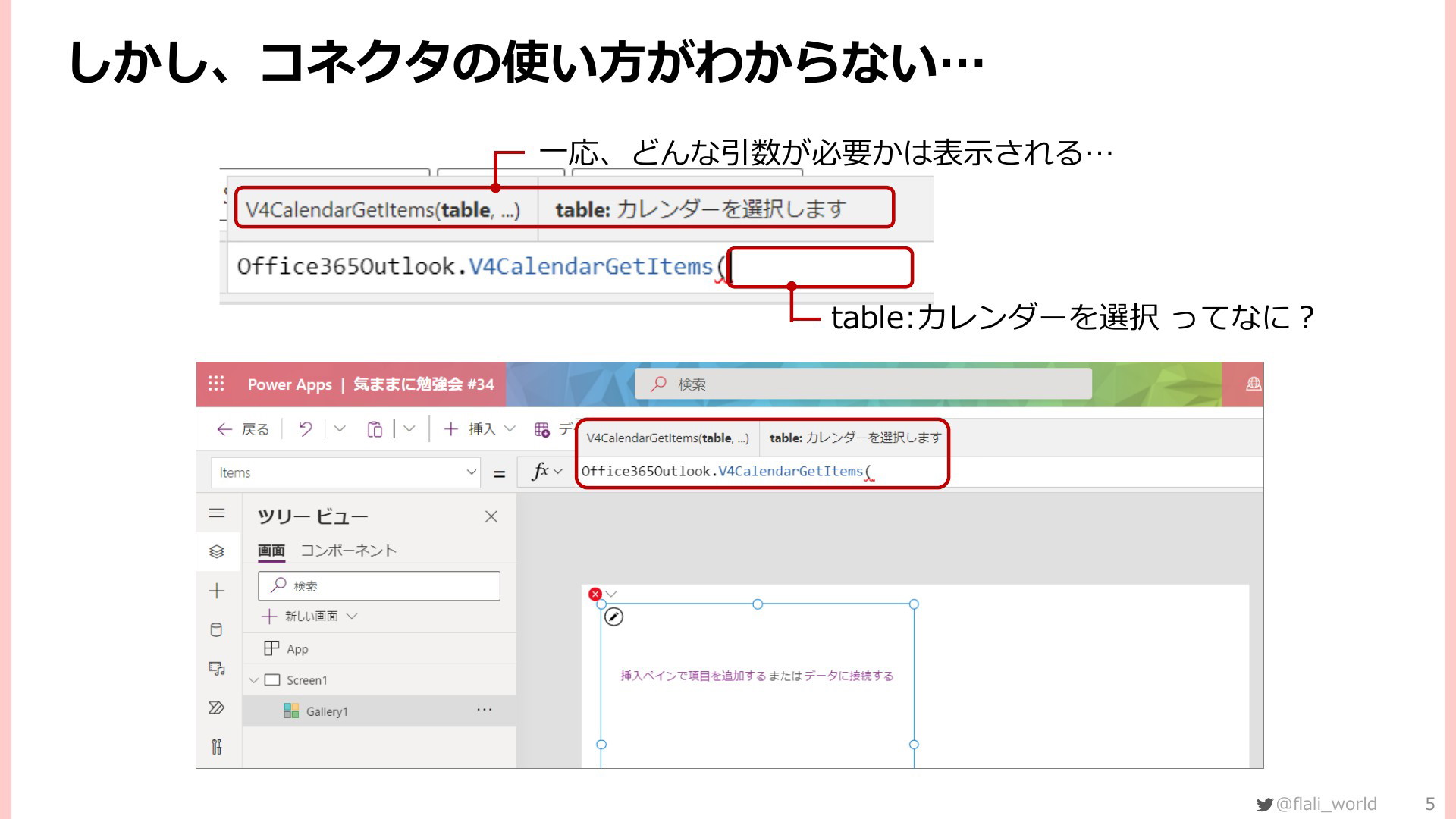
Task: Open the 挿入 insert menu
Action: (470, 429)
